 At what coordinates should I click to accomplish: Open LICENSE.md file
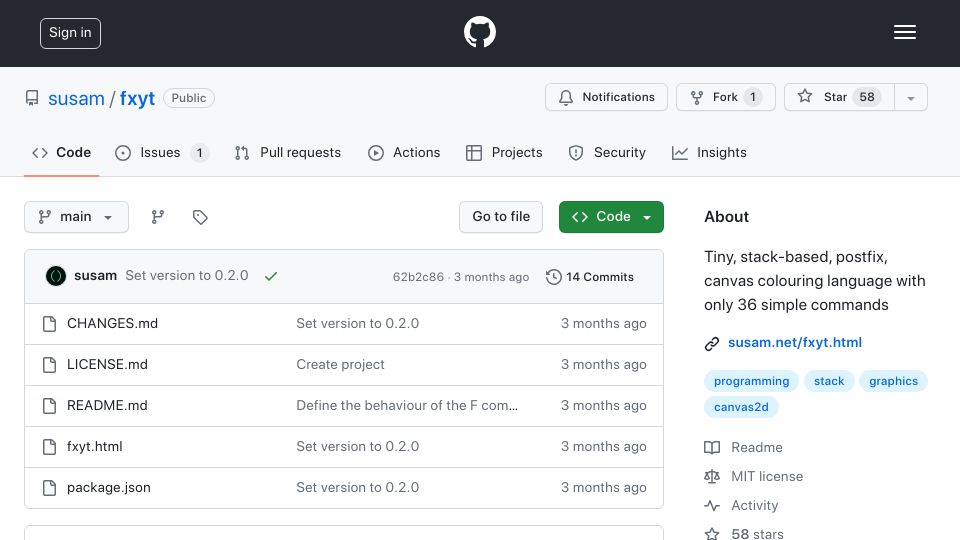pos(107,364)
